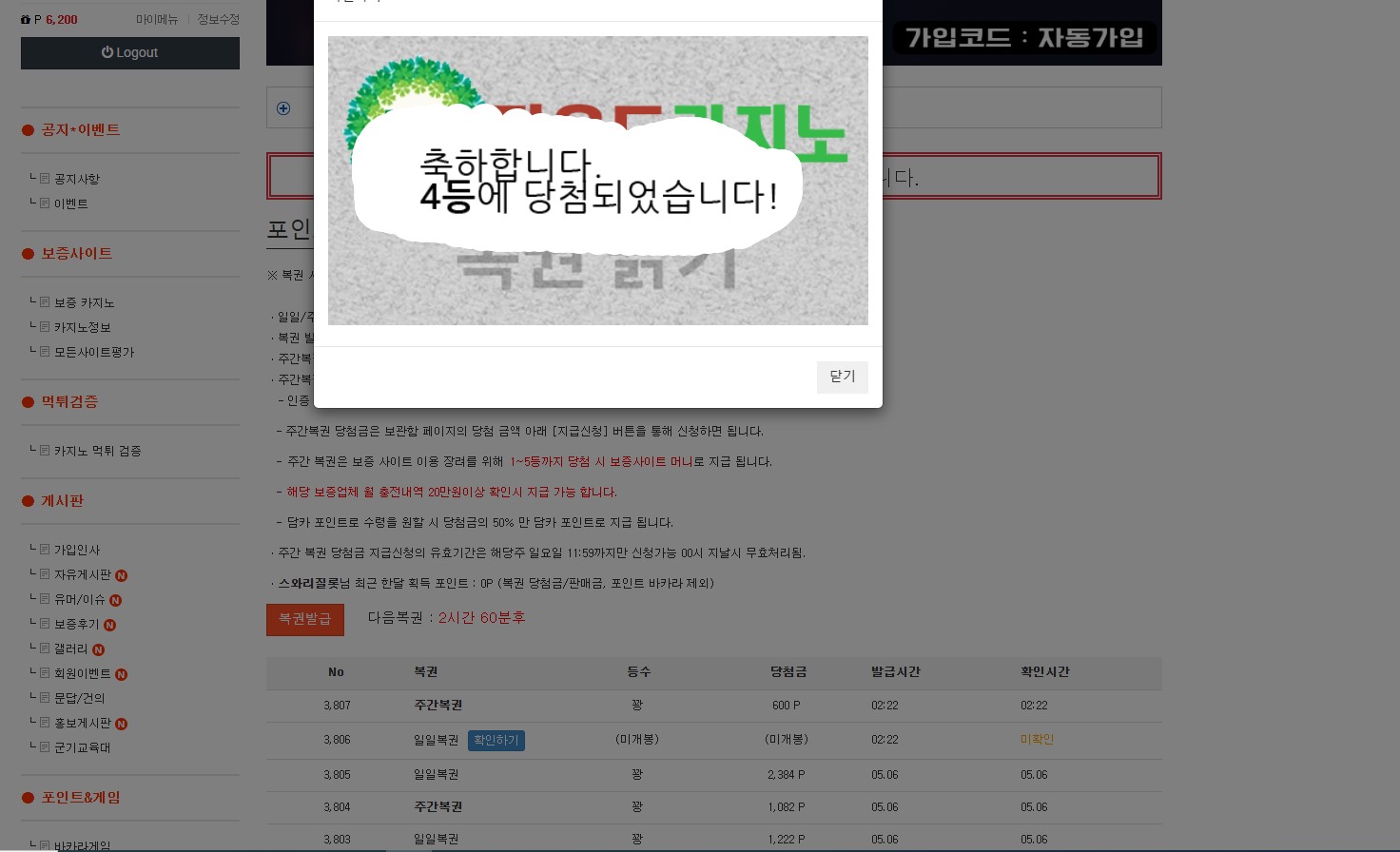Click 일일복권 in row 3,805
The height and width of the screenshot is (852, 1400).
[437, 775]
